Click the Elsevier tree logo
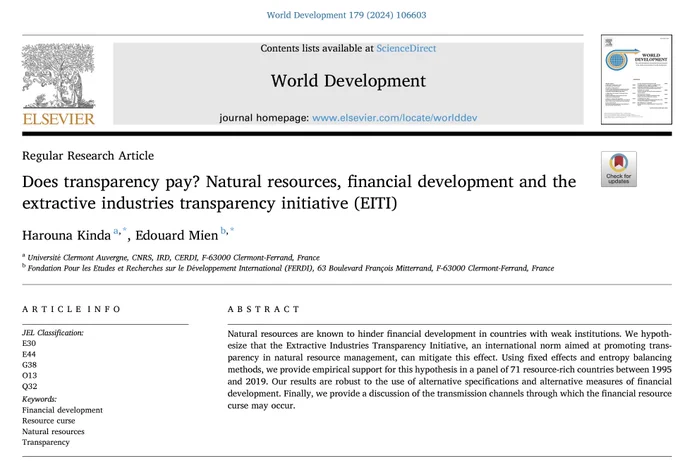Viewport: 680px width, 461px height. (59, 76)
